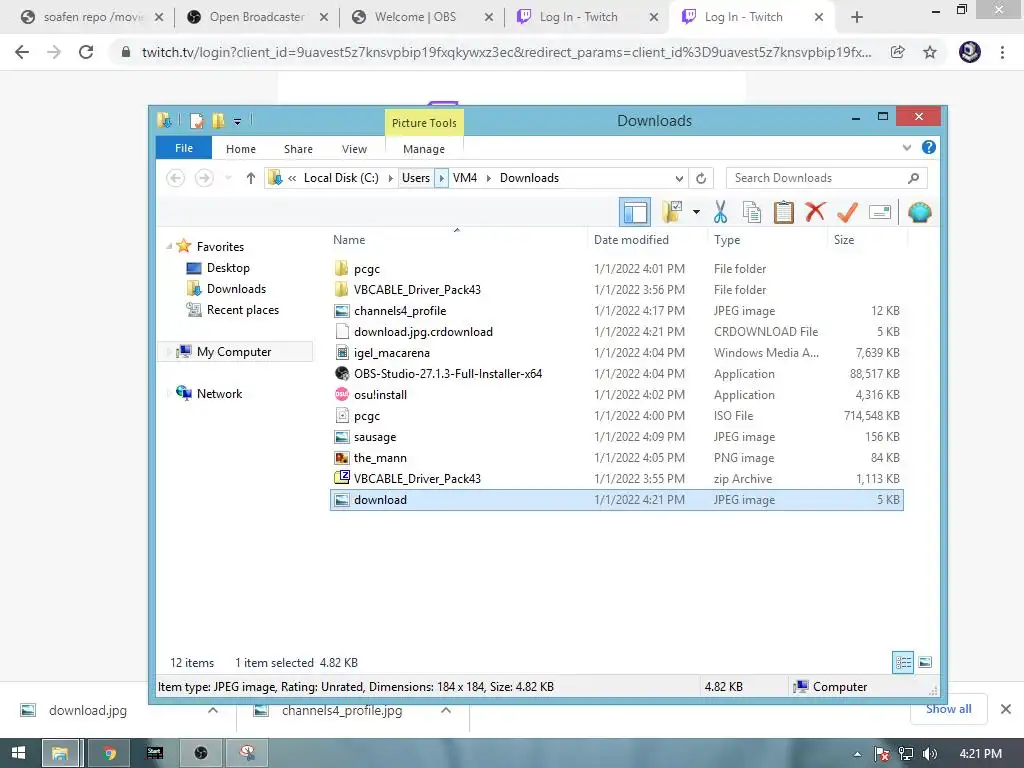Image resolution: width=1024 pixels, height=768 pixels.
Task: Collapse the Favorites tree node
Action: (169, 247)
